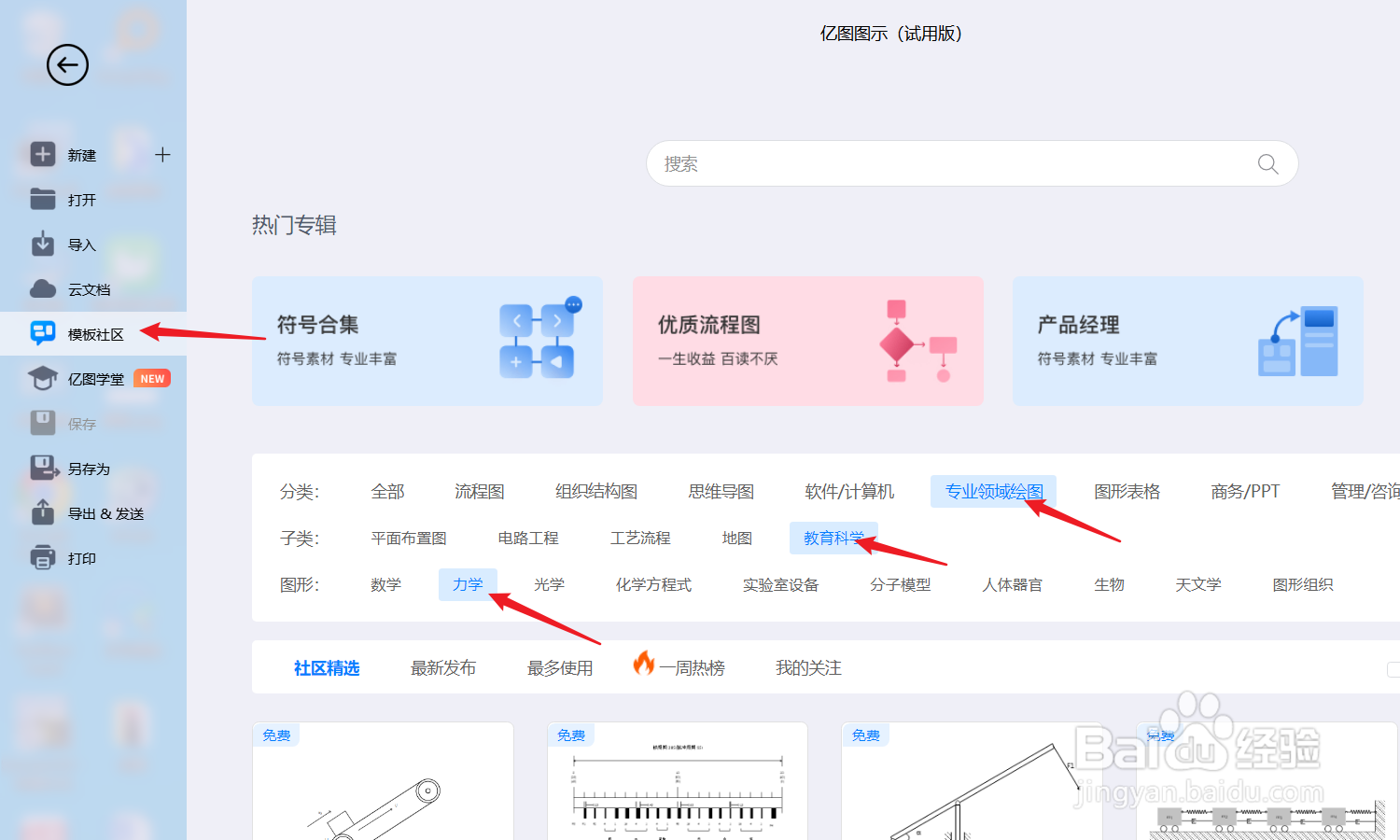Switch to the 我的关注 tab
Screen dimensions: 1400x840
click(808, 668)
